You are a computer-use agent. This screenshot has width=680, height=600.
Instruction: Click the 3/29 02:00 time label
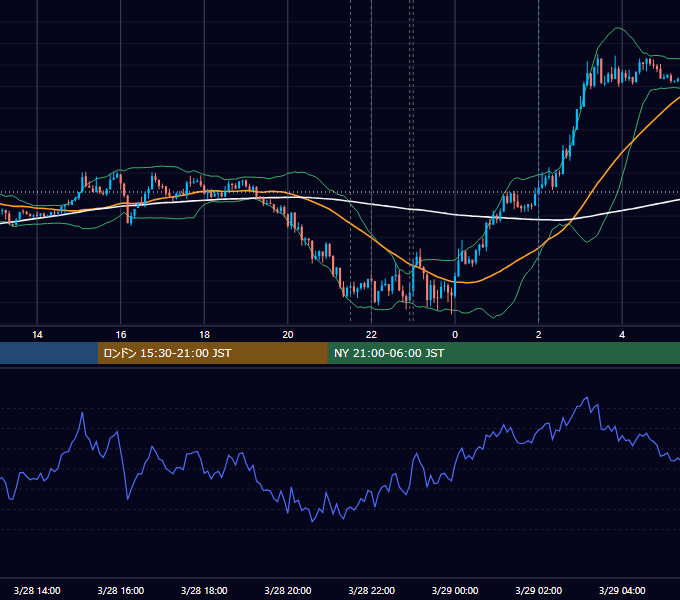coord(539,590)
